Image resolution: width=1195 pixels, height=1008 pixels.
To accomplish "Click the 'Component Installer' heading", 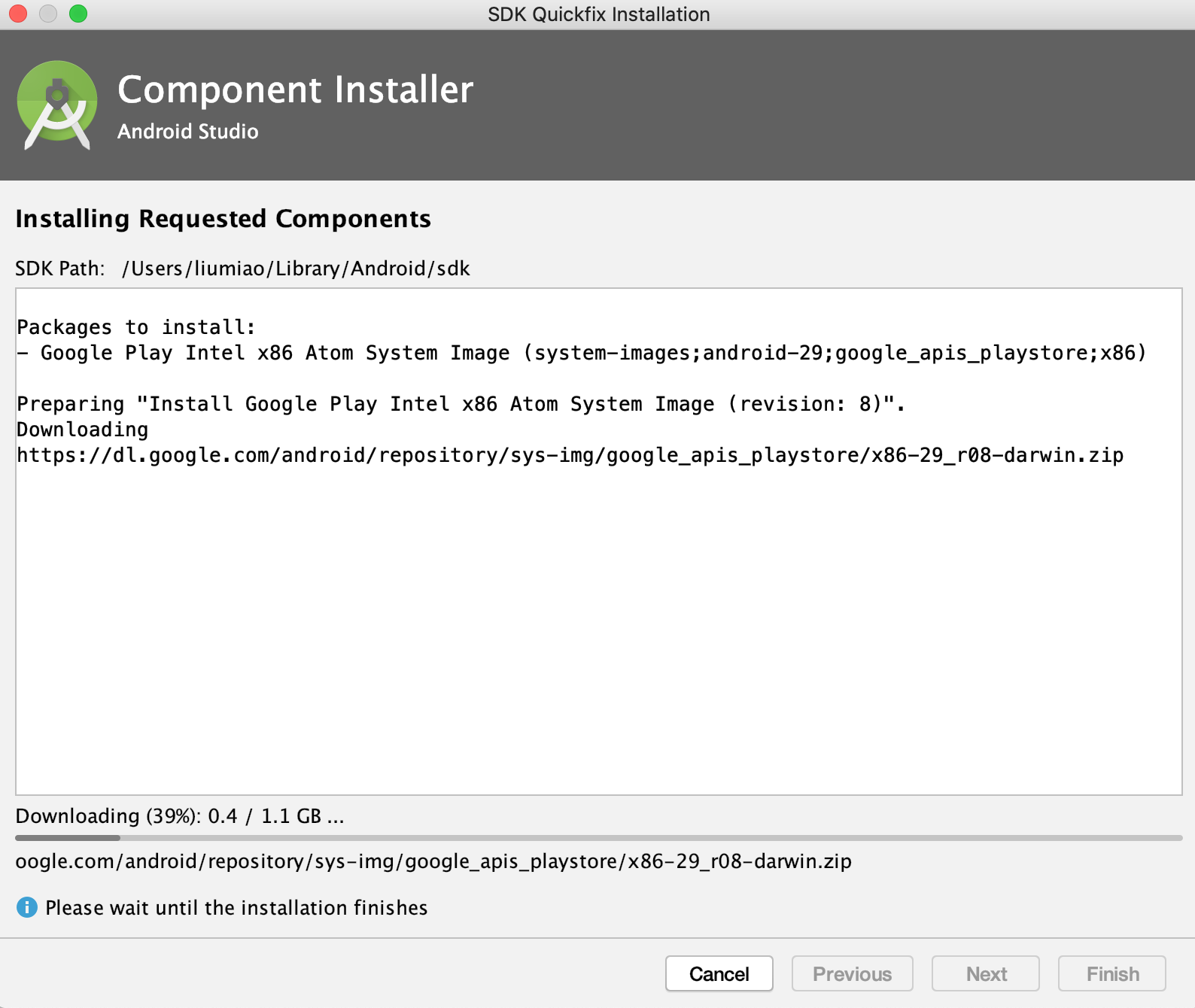I will click(295, 90).
